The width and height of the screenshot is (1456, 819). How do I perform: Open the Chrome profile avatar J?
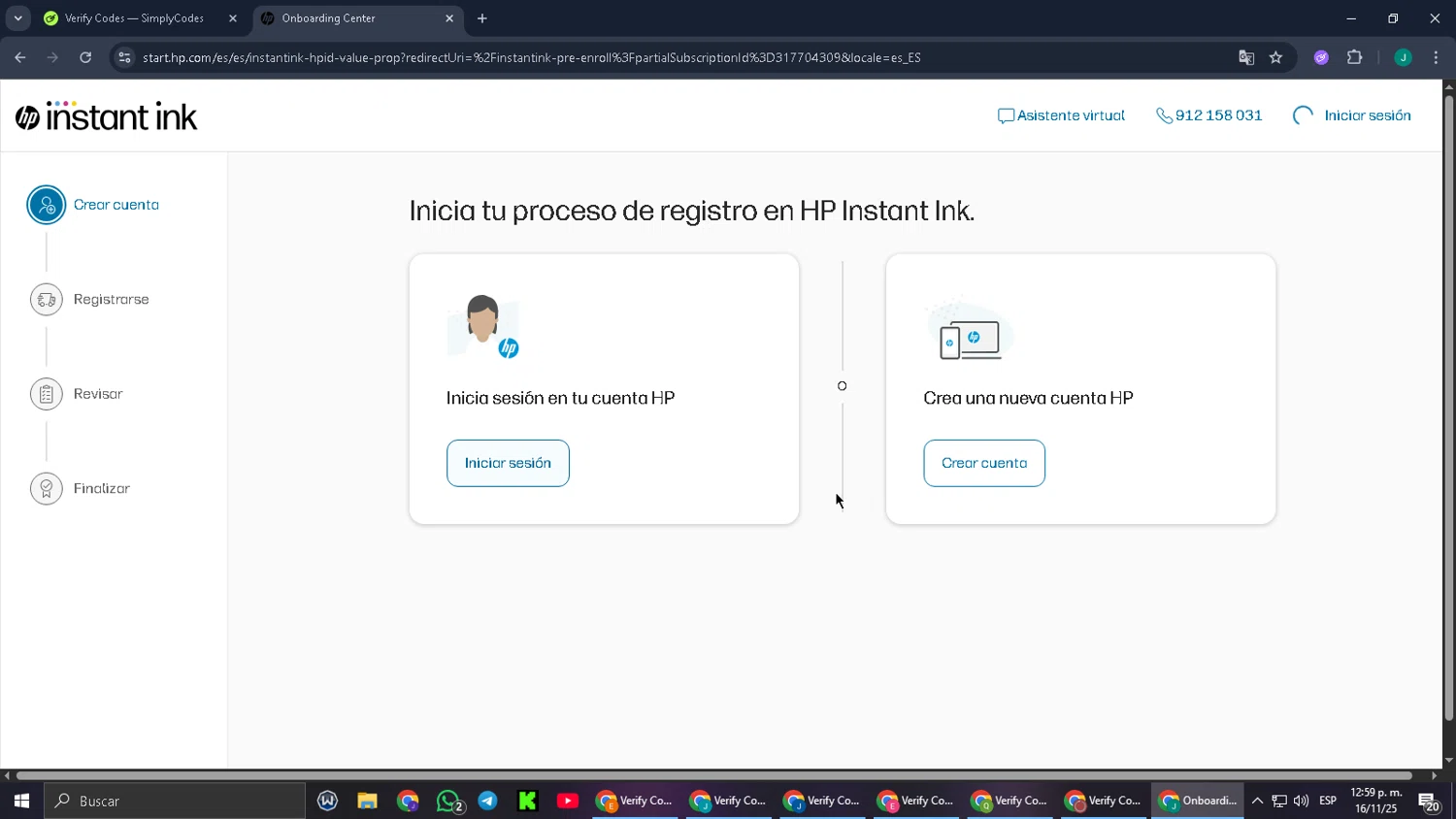pyautogui.click(x=1403, y=57)
